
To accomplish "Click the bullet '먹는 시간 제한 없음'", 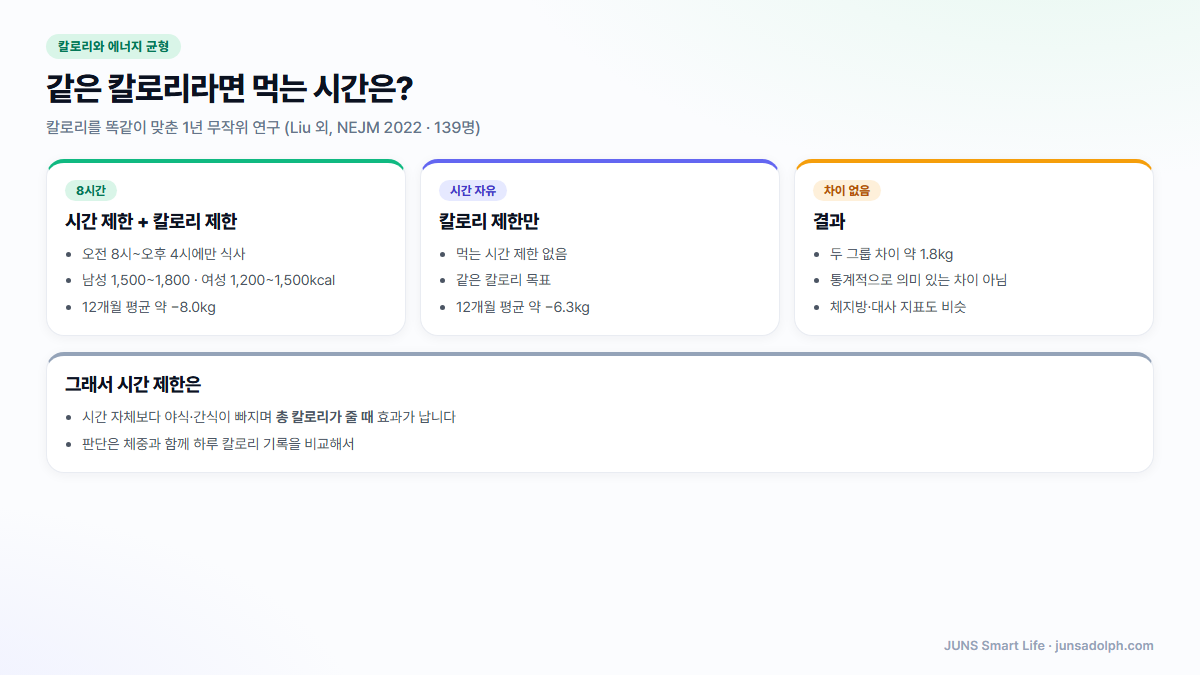I will coord(512,254).
